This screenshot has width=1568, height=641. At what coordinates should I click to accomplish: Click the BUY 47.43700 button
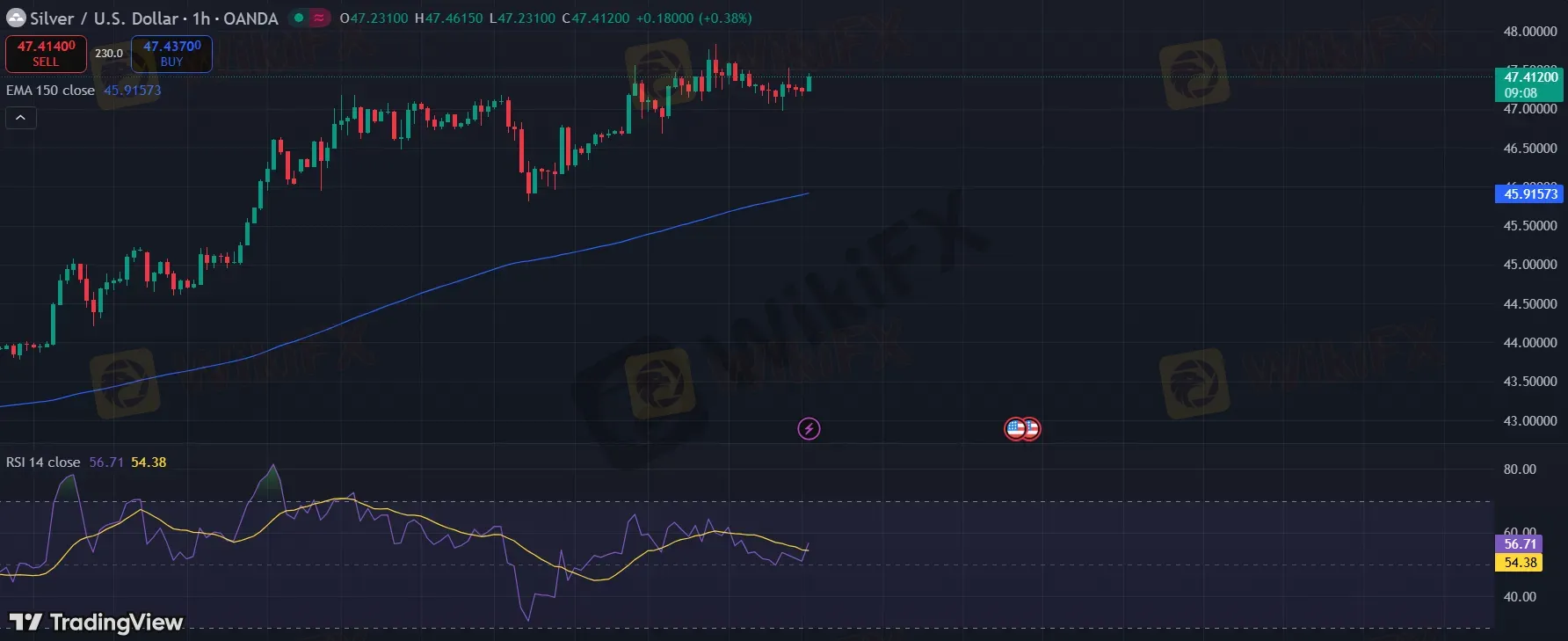(171, 54)
